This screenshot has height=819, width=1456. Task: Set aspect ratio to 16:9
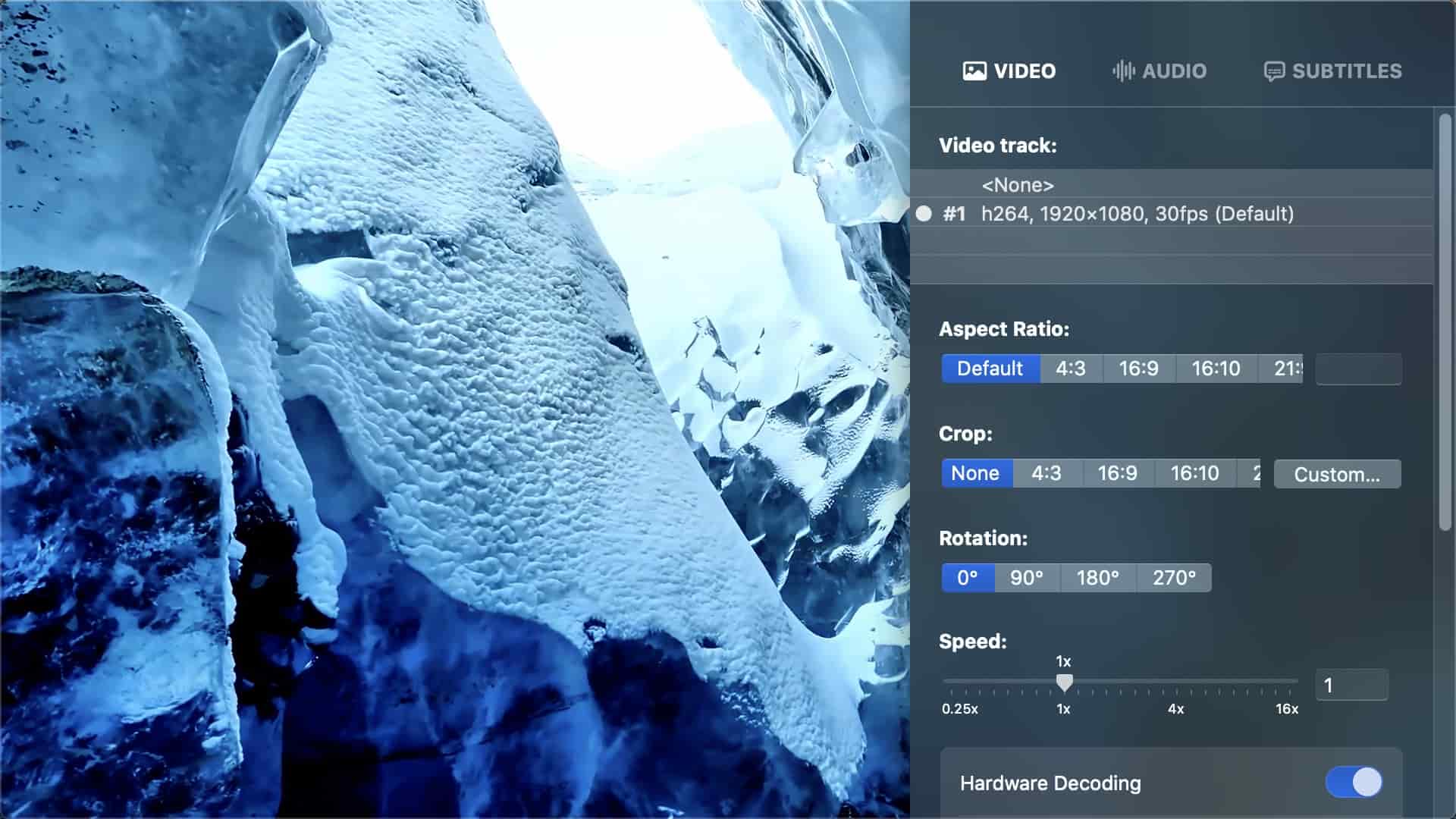(1138, 369)
